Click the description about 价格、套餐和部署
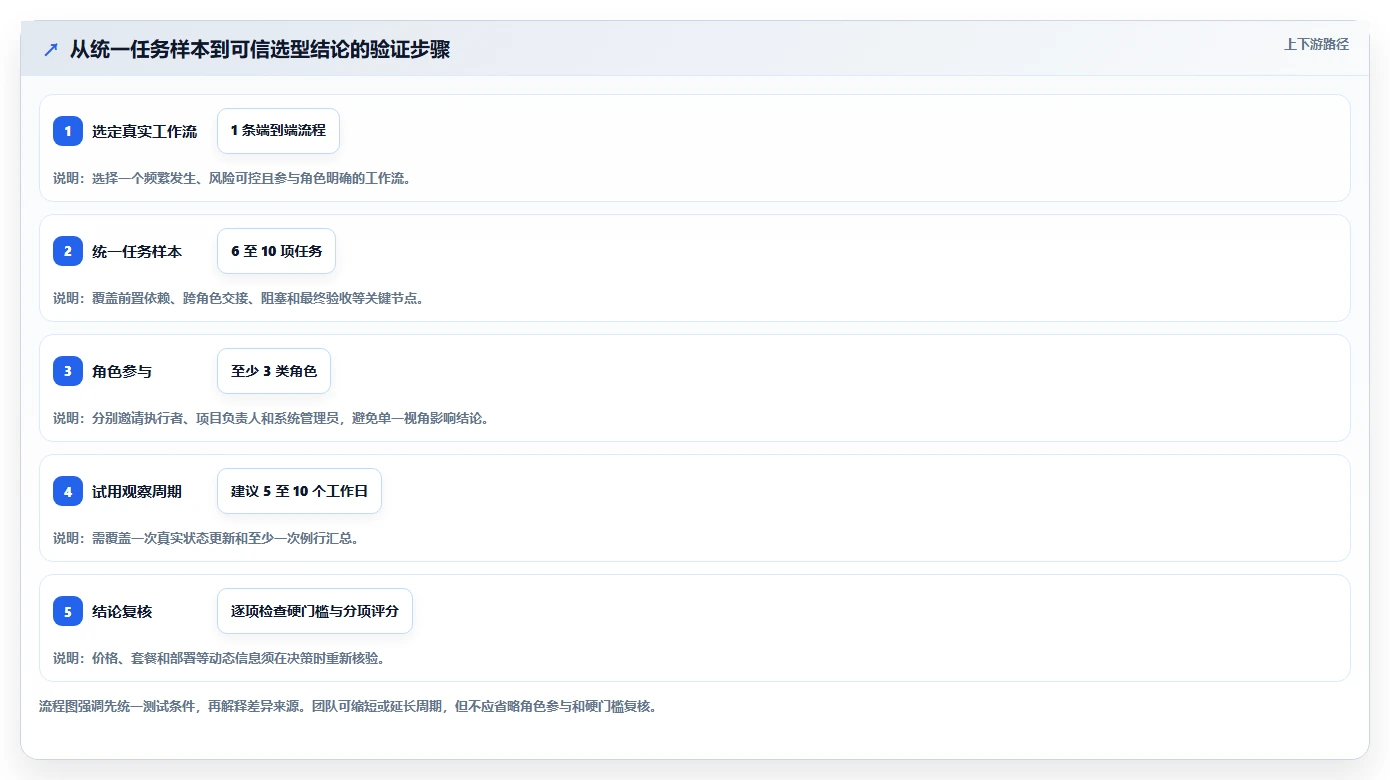The image size is (1390, 780). (219, 658)
